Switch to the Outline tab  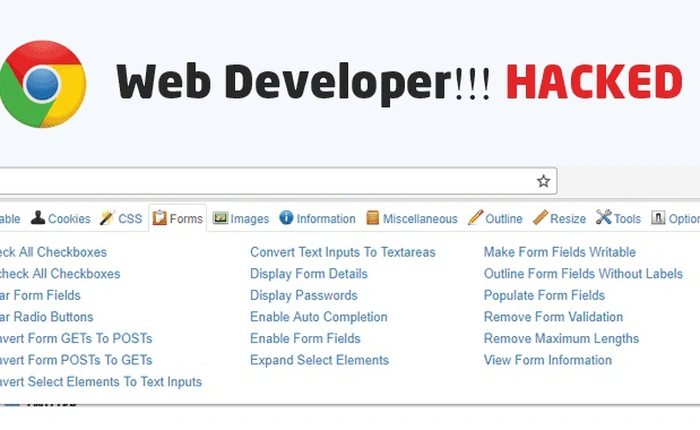tap(504, 219)
